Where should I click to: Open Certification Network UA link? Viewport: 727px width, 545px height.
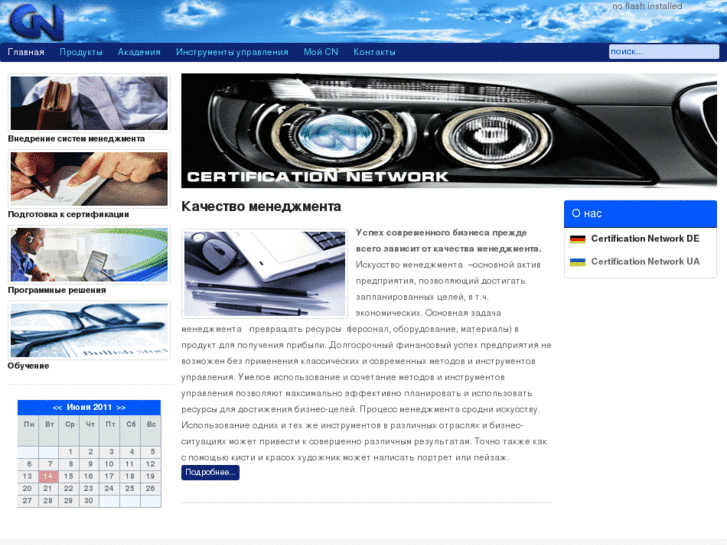pos(645,262)
